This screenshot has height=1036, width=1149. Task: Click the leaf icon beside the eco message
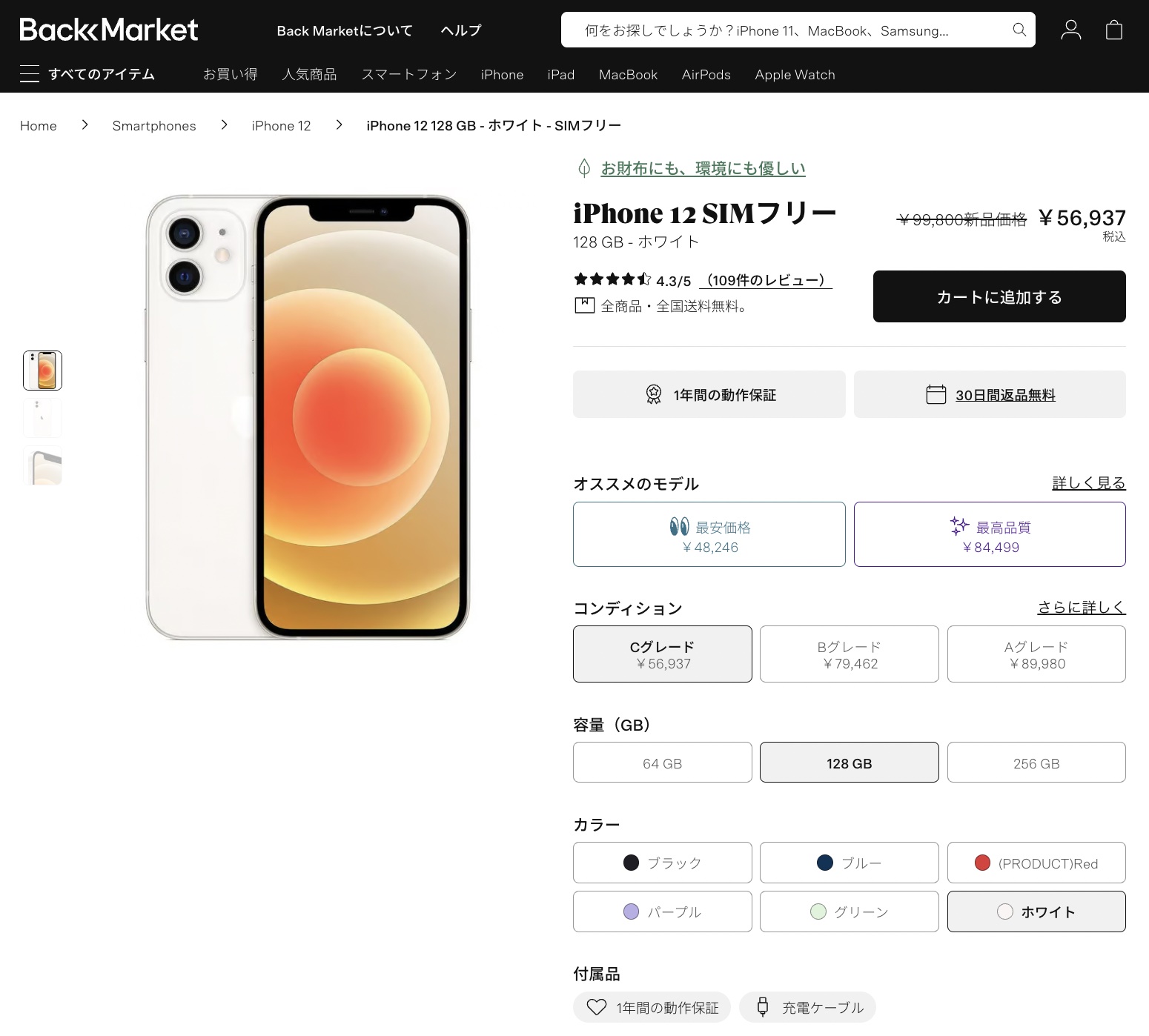click(584, 168)
